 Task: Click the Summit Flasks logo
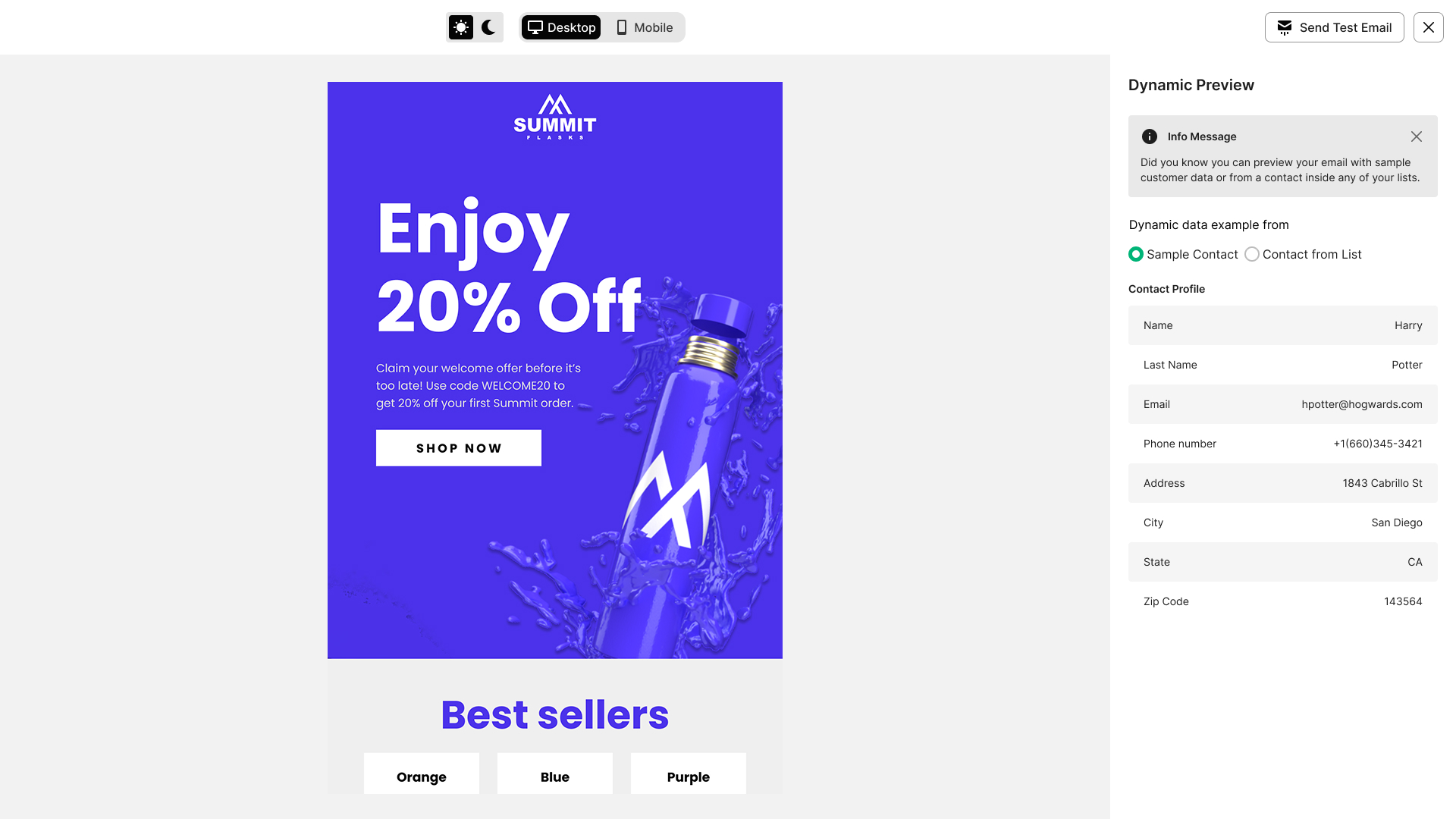pos(555,117)
